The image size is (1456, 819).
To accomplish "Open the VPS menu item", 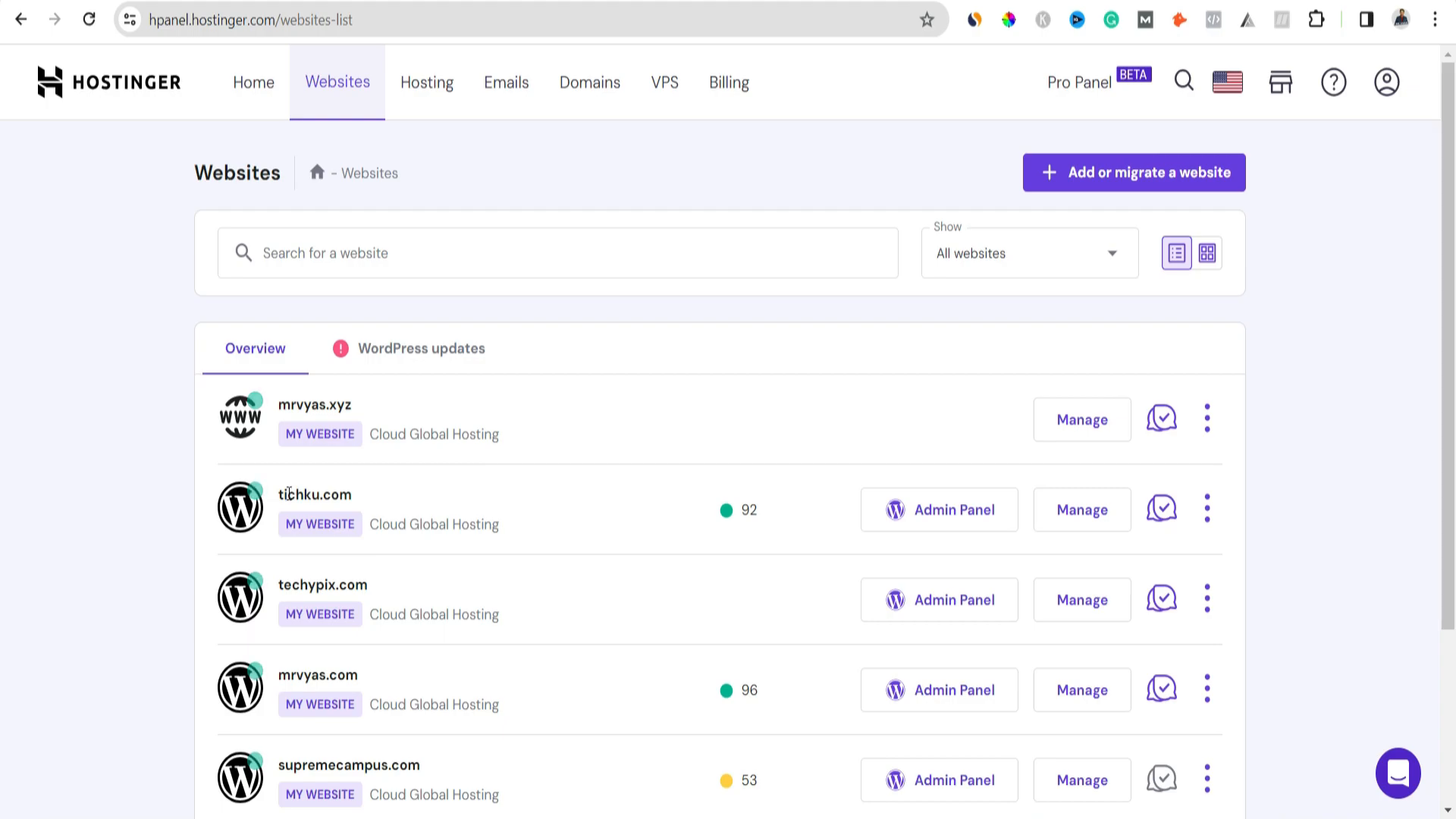I will 665,82.
